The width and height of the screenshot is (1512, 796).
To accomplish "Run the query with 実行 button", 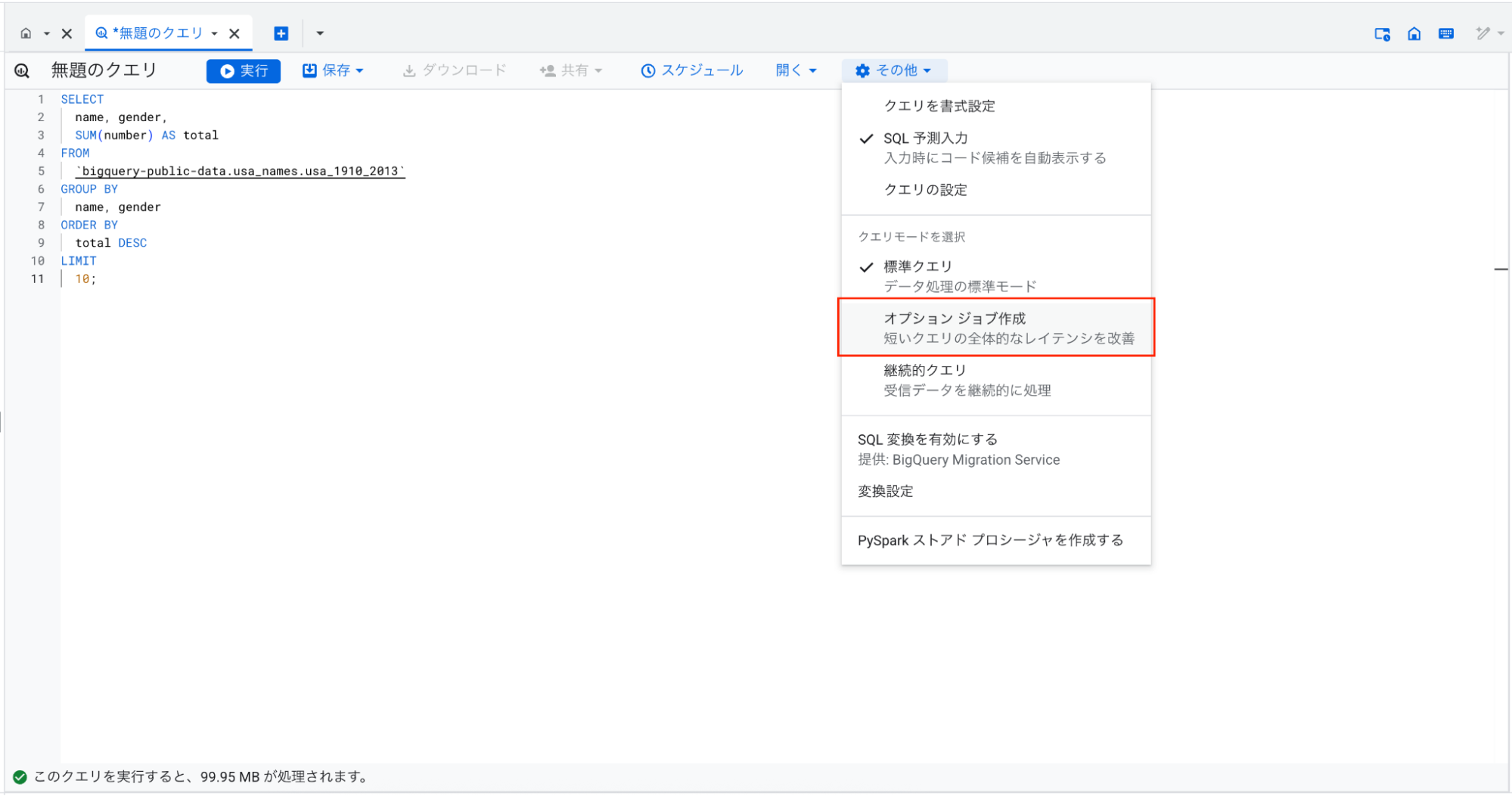I will coord(244,70).
